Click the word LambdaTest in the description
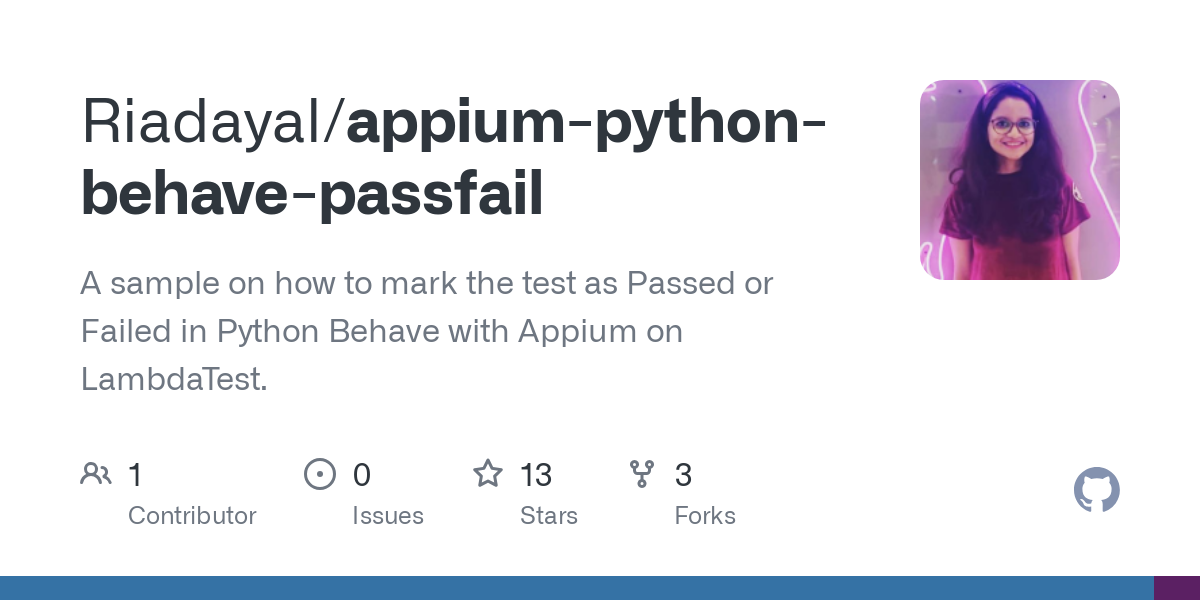 tap(174, 380)
